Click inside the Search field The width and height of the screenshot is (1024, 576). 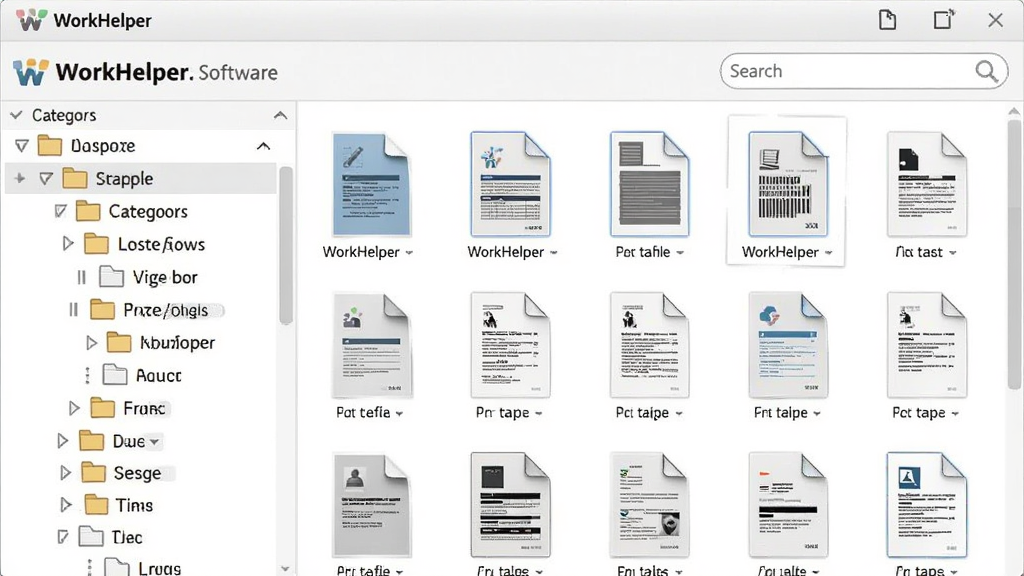[863, 71]
